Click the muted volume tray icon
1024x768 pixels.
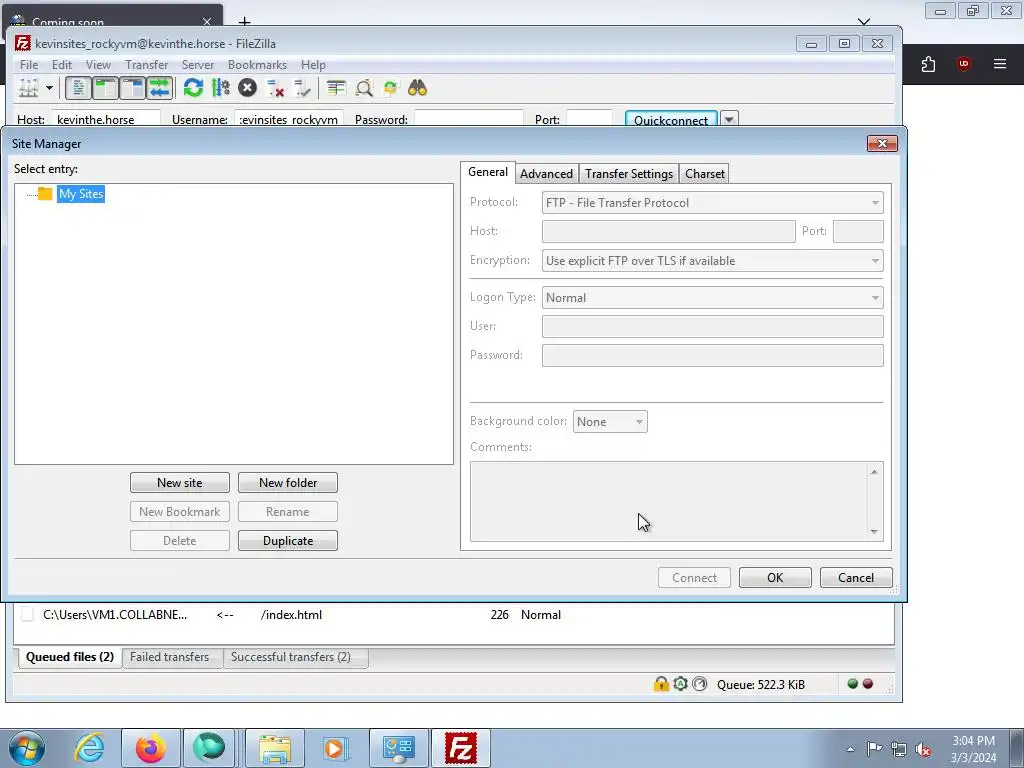(923, 750)
